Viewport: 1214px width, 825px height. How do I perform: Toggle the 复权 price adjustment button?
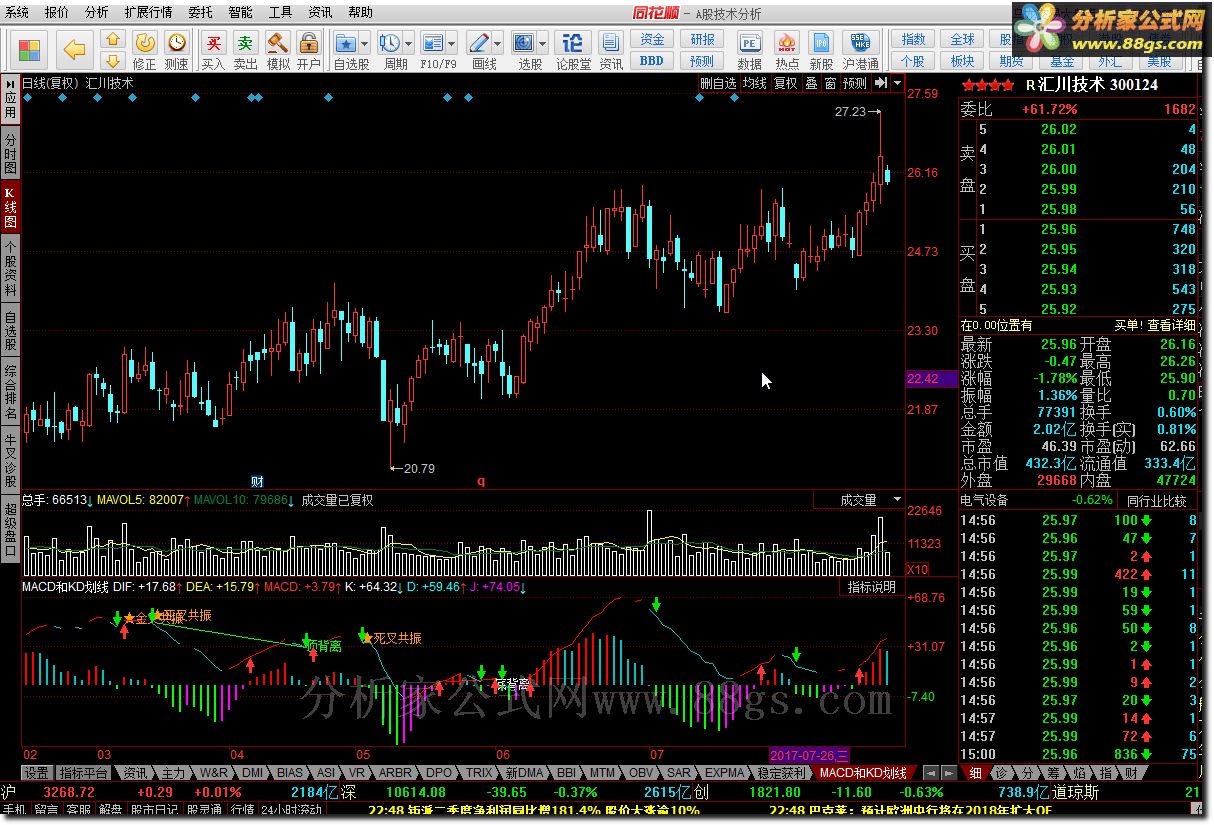pyautogui.click(x=786, y=84)
